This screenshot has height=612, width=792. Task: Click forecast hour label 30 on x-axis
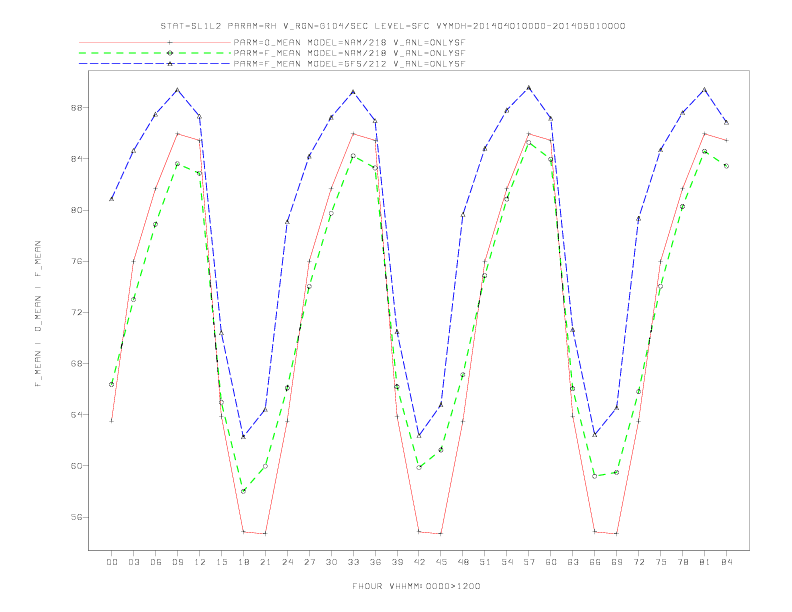pyautogui.click(x=331, y=562)
